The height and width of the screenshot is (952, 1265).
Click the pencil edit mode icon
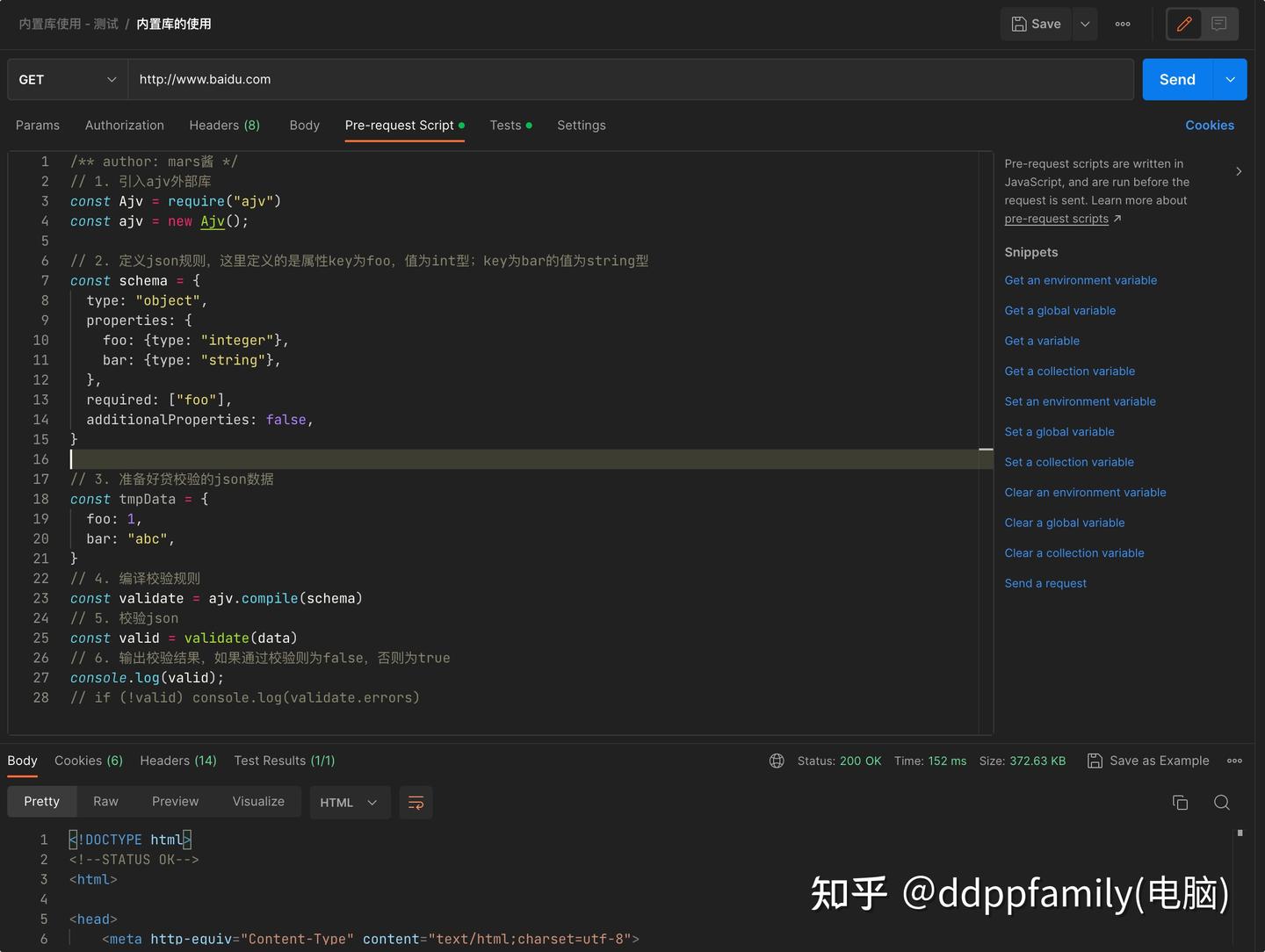click(1184, 24)
